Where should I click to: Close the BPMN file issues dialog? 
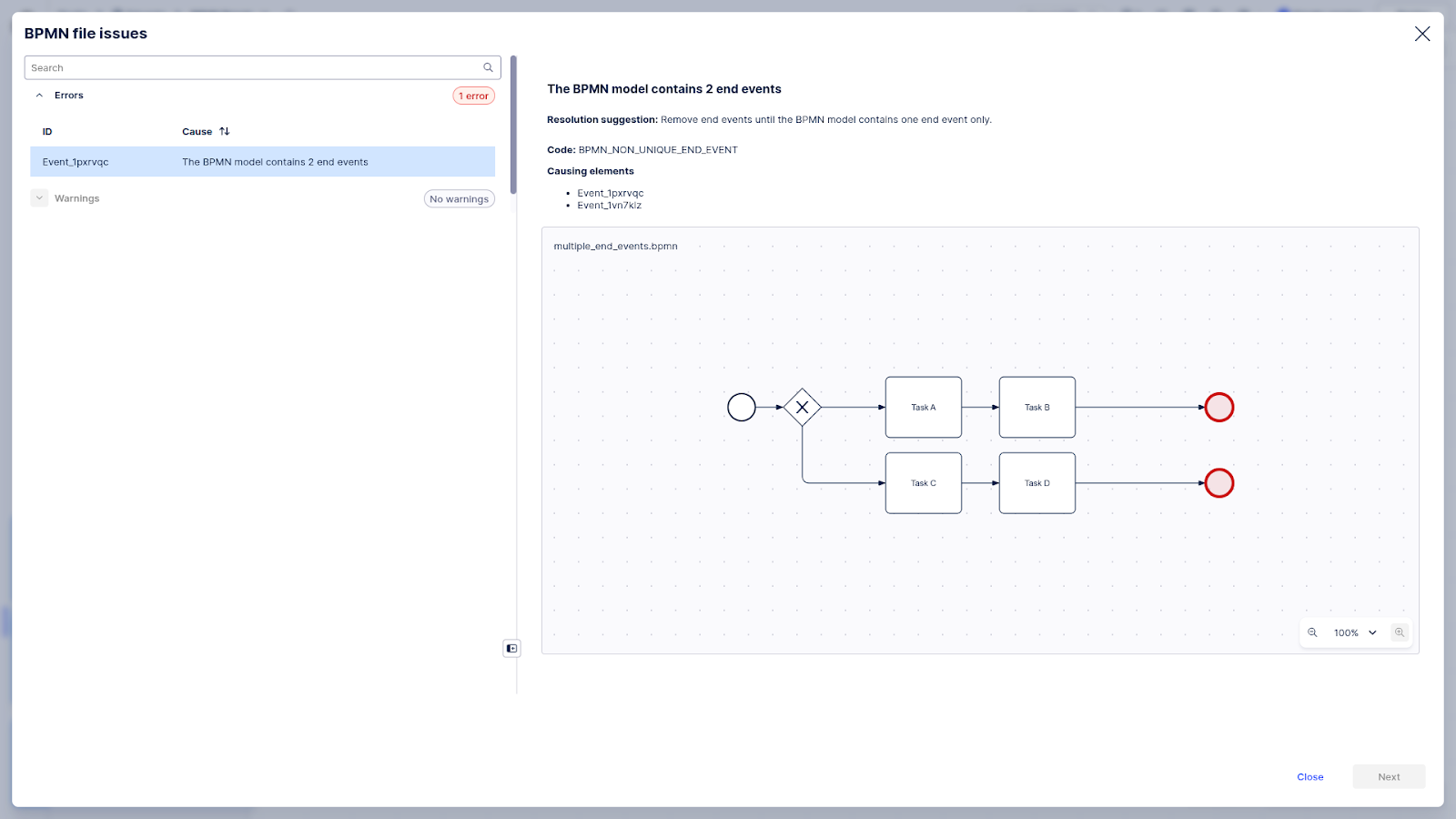click(x=1421, y=34)
